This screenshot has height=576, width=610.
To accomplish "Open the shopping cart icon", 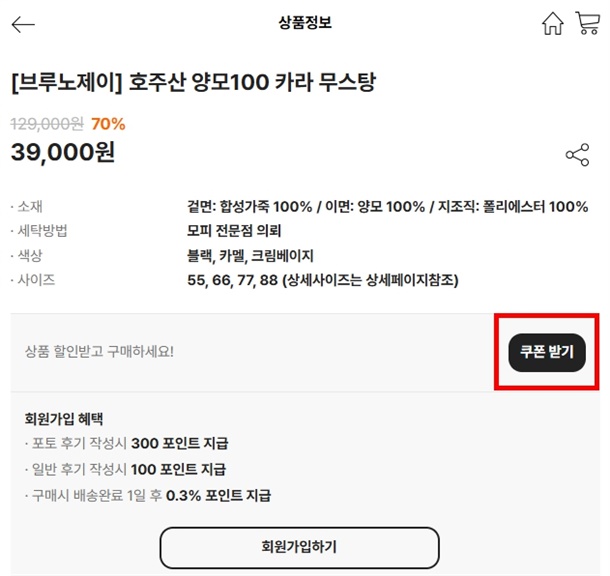I will (x=587, y=23).
